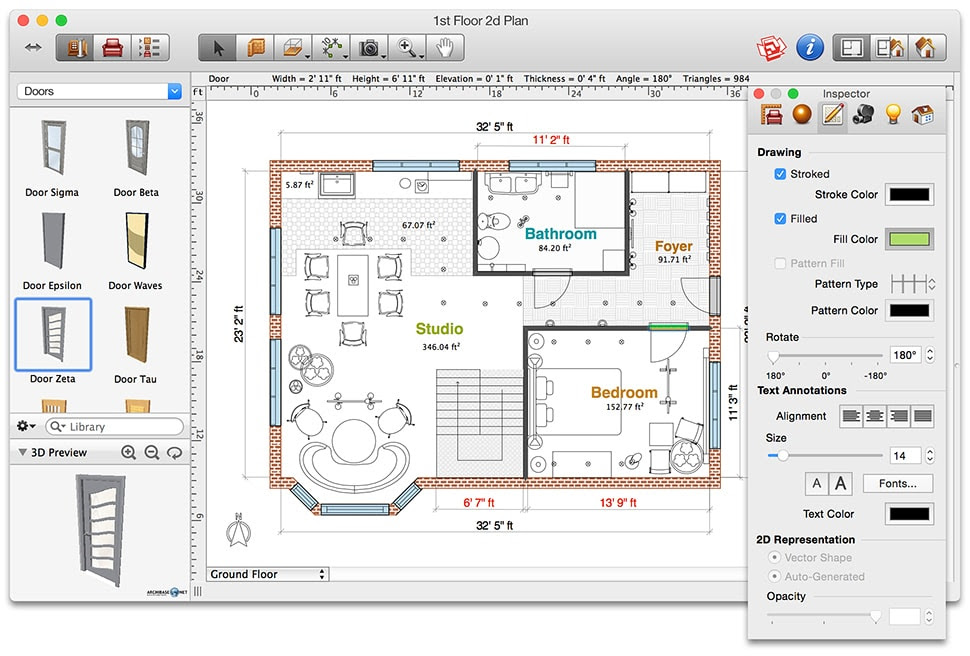Open the building library toolbar icon
Screen dimensions: 970x656
point(75,48)
